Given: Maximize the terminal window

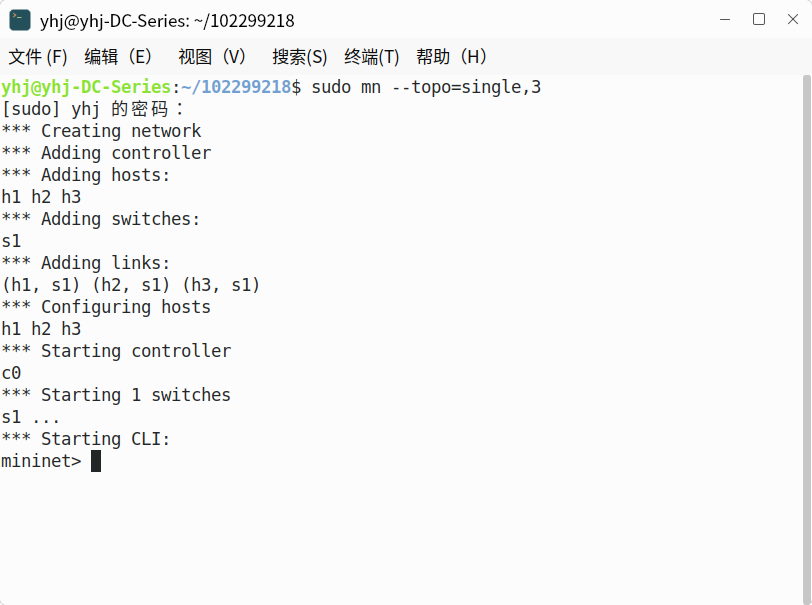Looking at the screenshot, I should pyautogui.click(x=759, y=20).
